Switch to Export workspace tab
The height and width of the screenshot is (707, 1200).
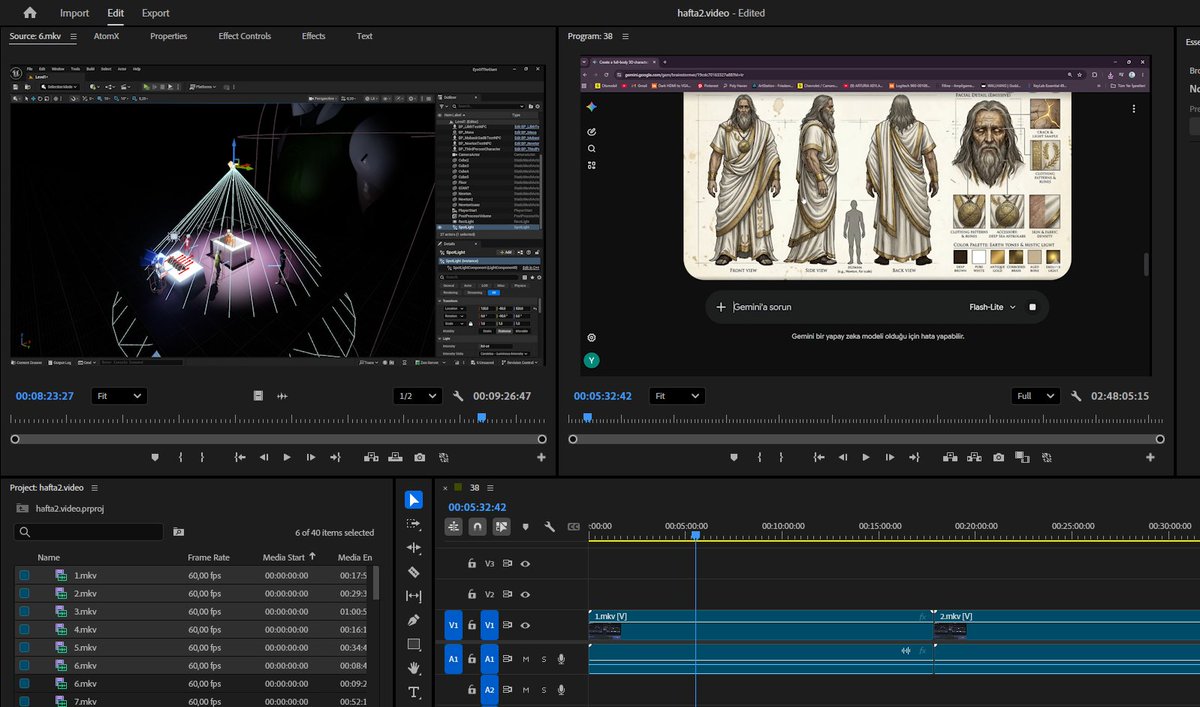click(x=155, y=13)
